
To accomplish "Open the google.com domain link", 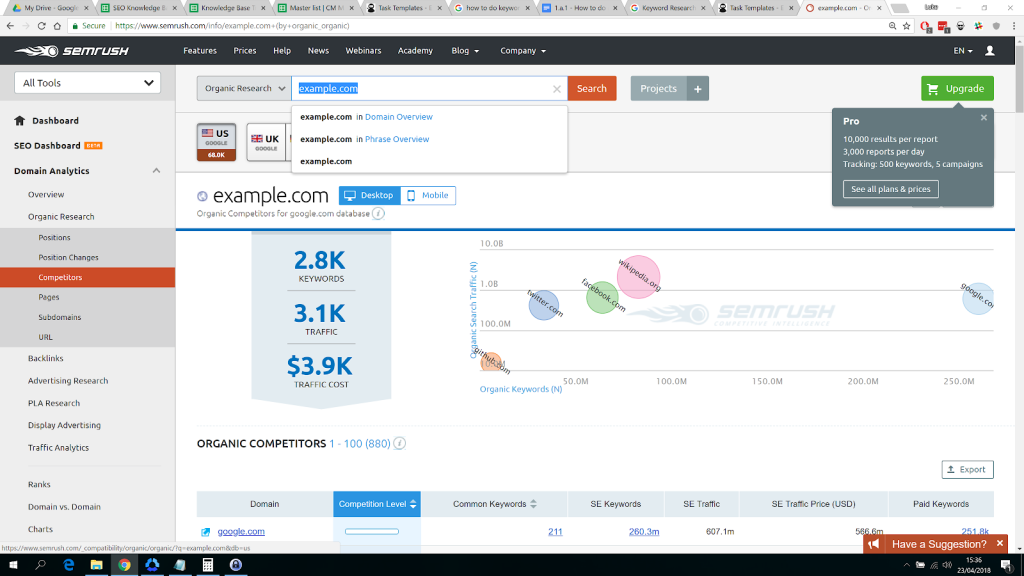I will pyautogui.click(x=241, y=532).
